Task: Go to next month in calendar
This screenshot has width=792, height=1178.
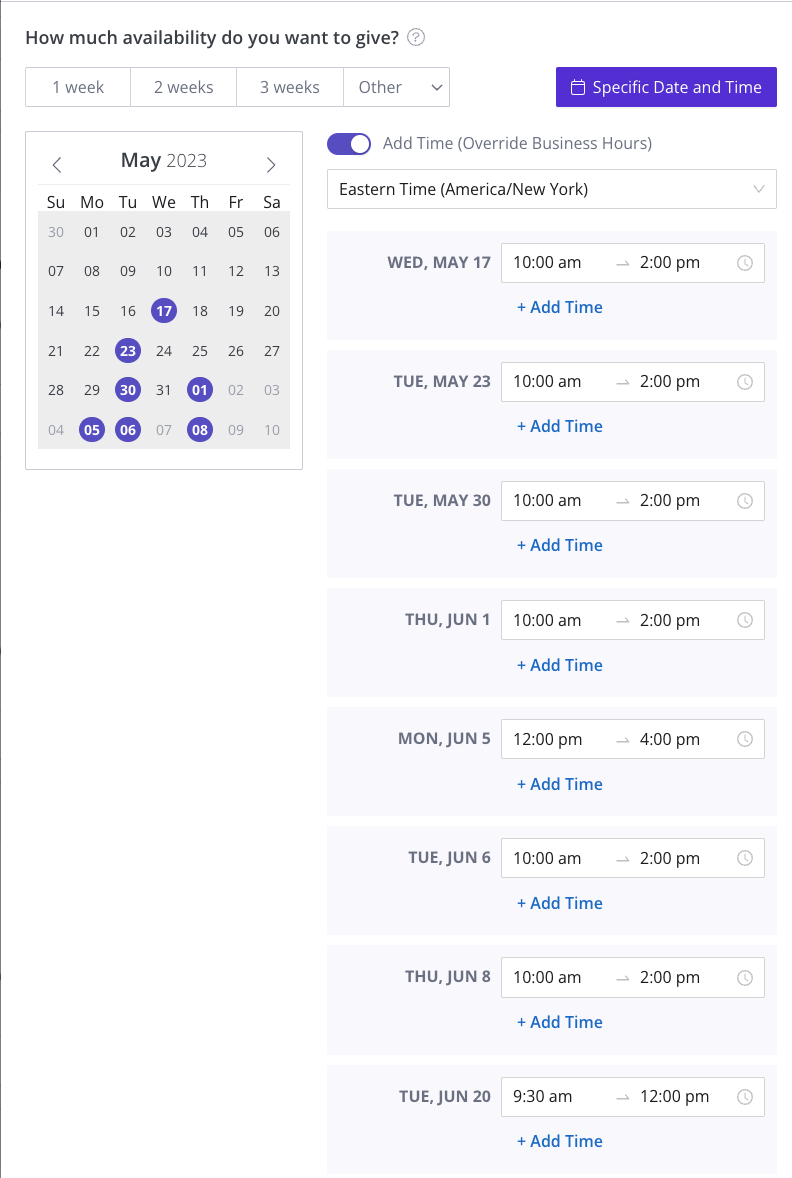Action: (271, 165)
